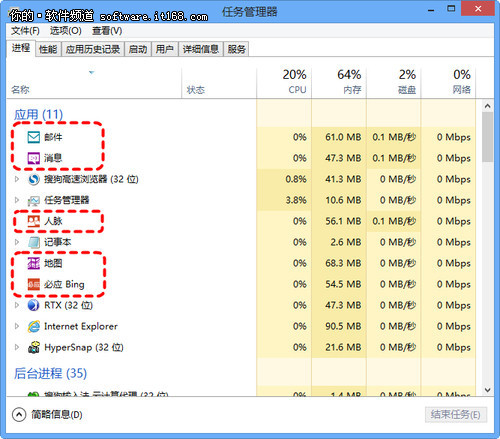500x439 pixels.
Task: Click the 90.5 MB memory value
Action: click(x=343, y=326)
